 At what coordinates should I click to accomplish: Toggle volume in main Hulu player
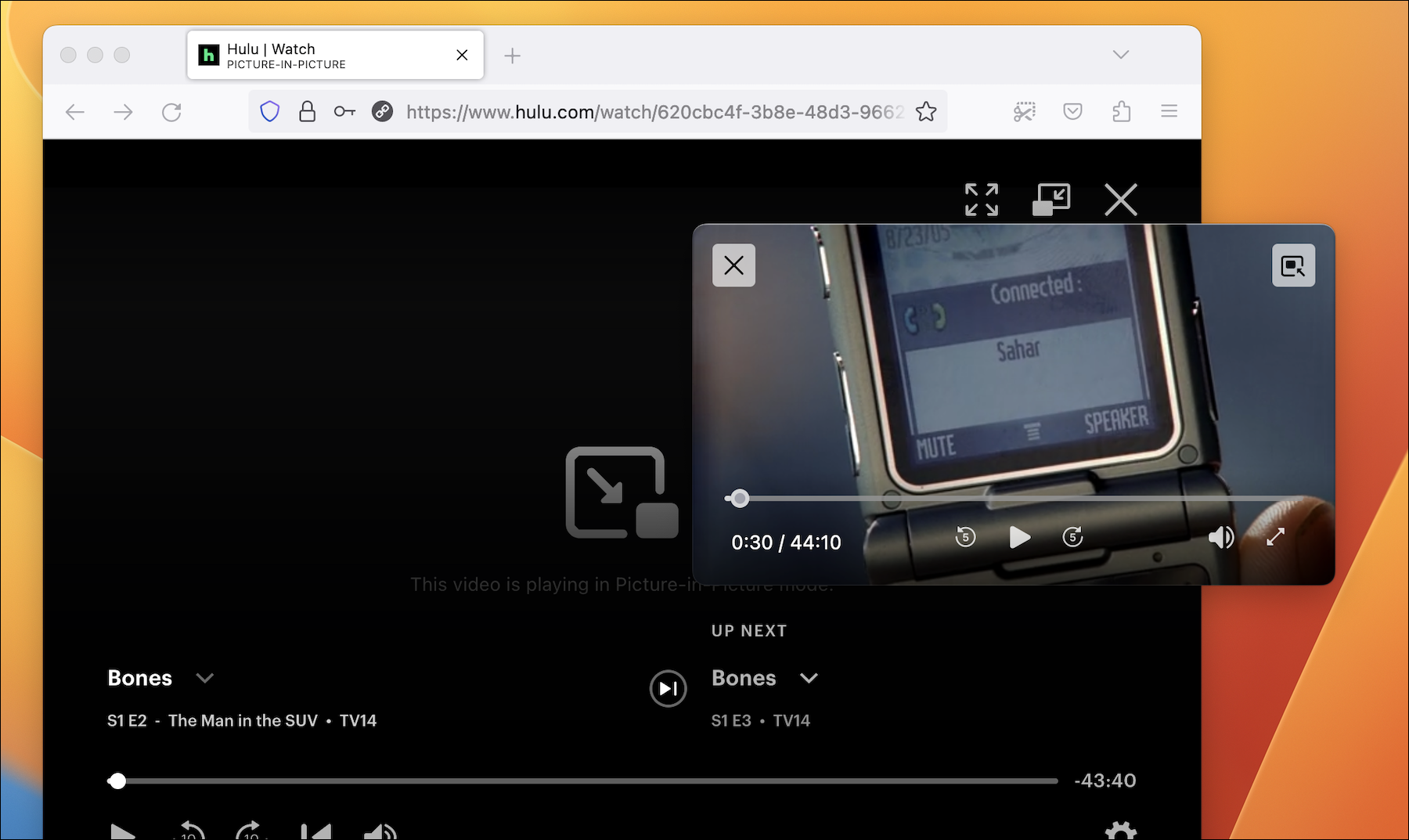(380, 832)
